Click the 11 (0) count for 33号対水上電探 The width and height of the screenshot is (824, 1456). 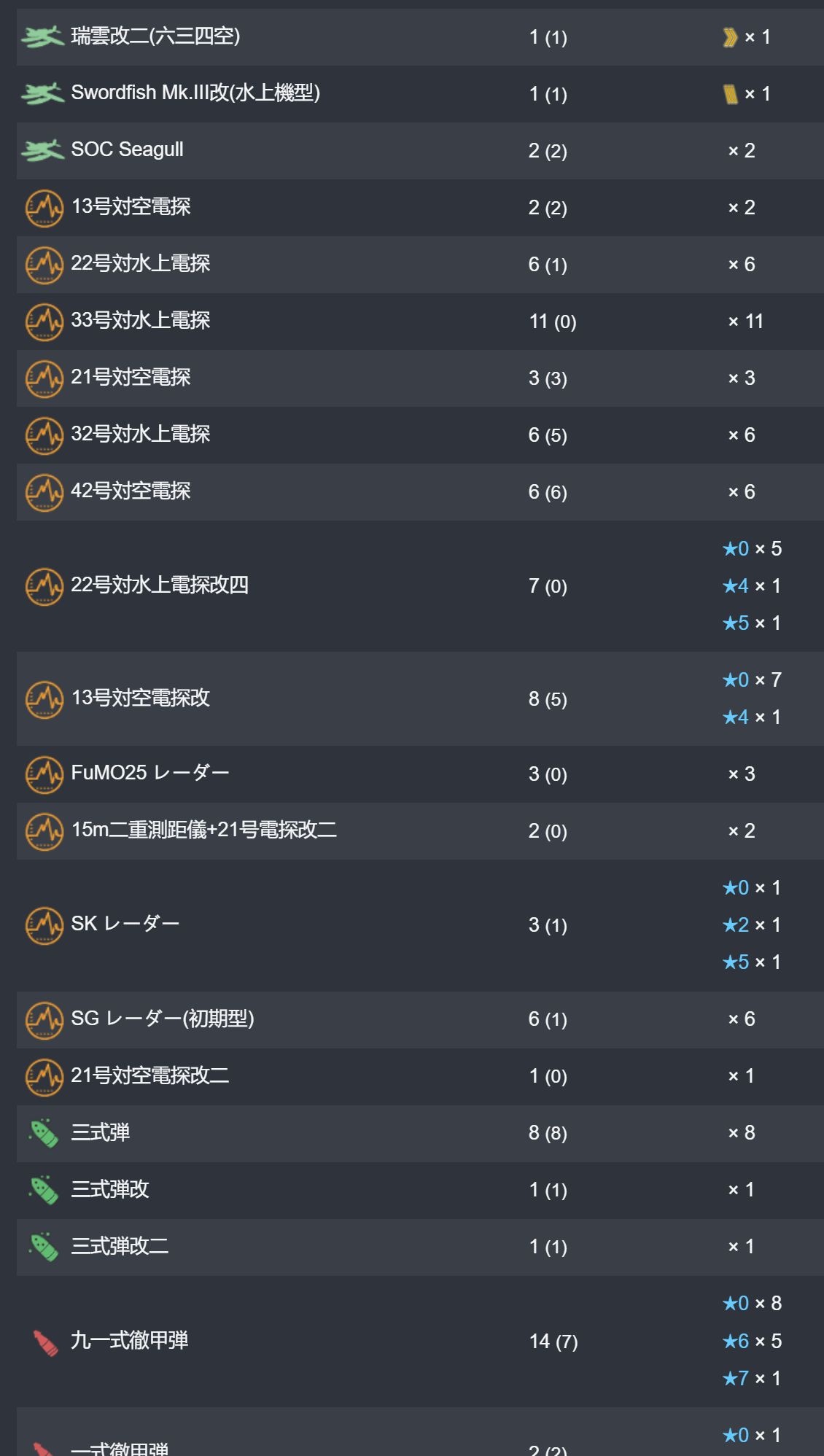(553, 322)
